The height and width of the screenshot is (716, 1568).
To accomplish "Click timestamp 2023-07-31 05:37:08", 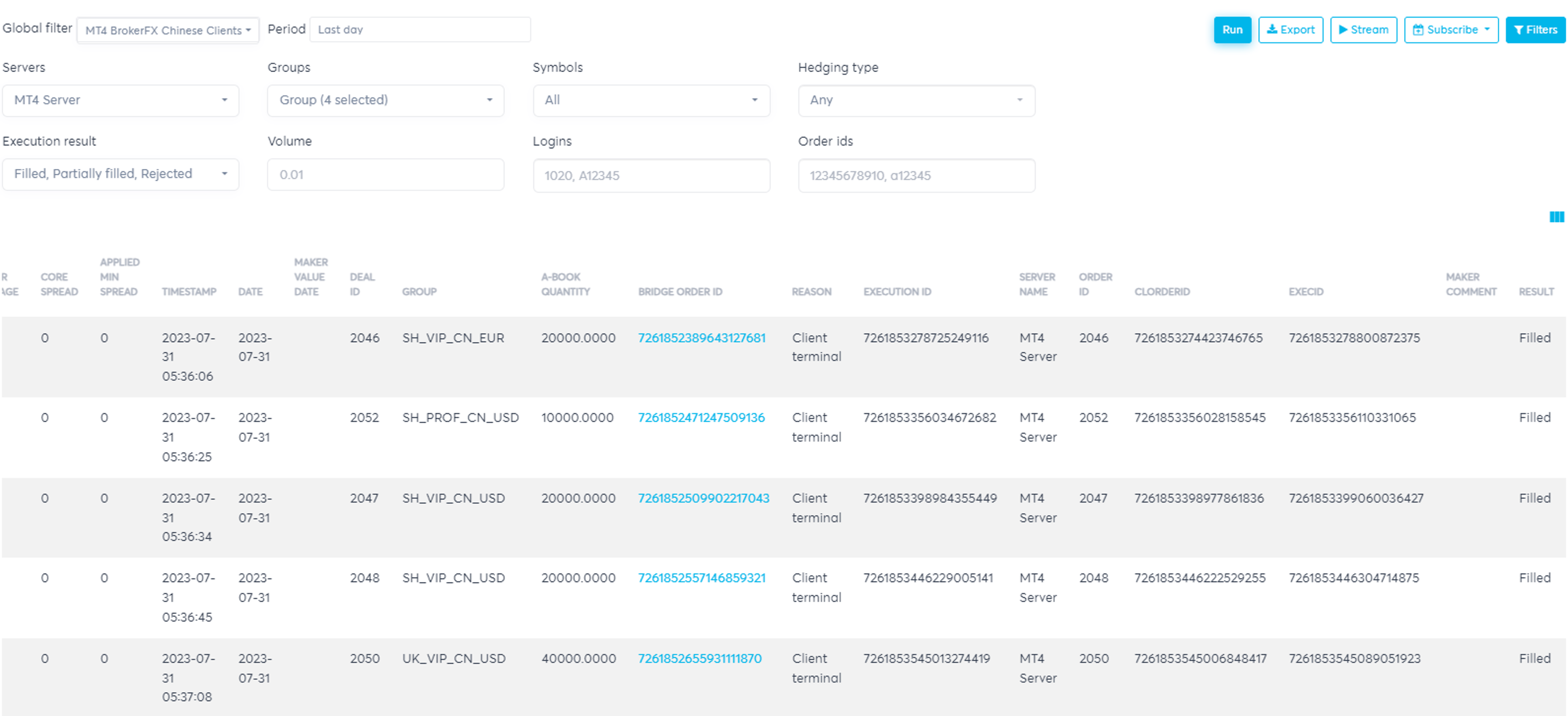I will click(x=188, y=678).
